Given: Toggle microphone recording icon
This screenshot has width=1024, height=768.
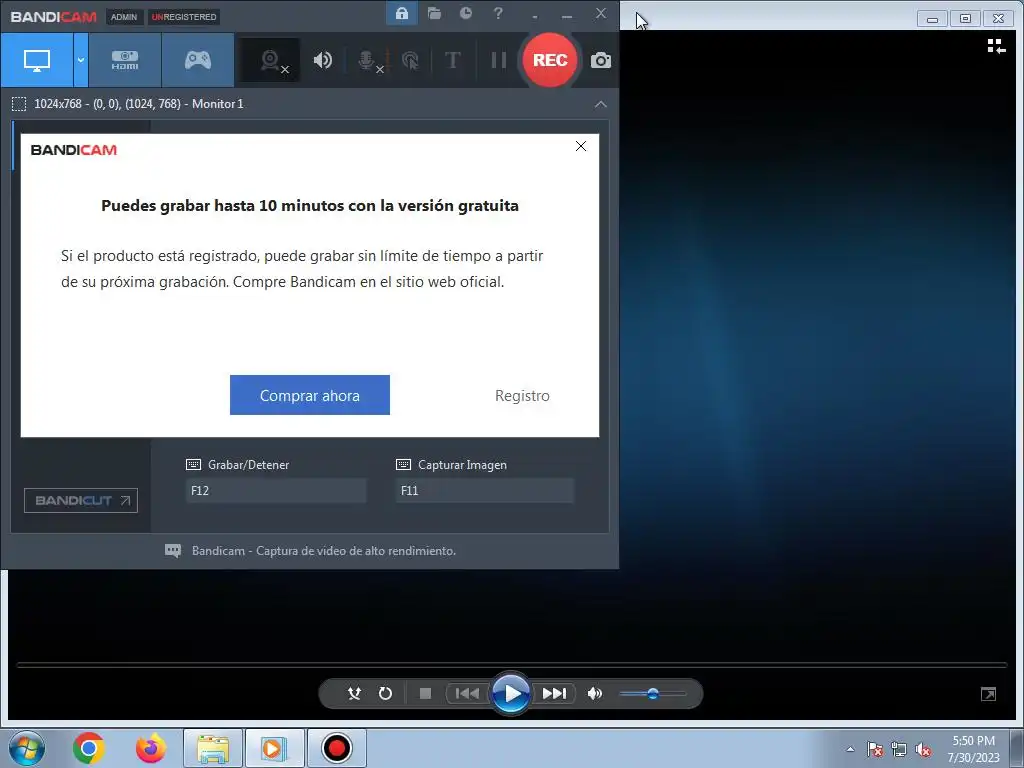Looking at the screenshot, I should pyautogui.click(x=368, y=61).
